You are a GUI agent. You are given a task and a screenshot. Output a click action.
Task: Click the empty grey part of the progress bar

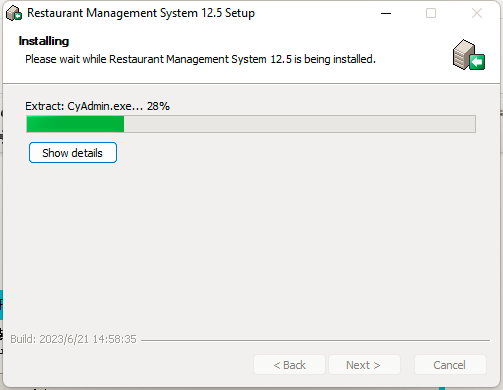tap(299, 124)
